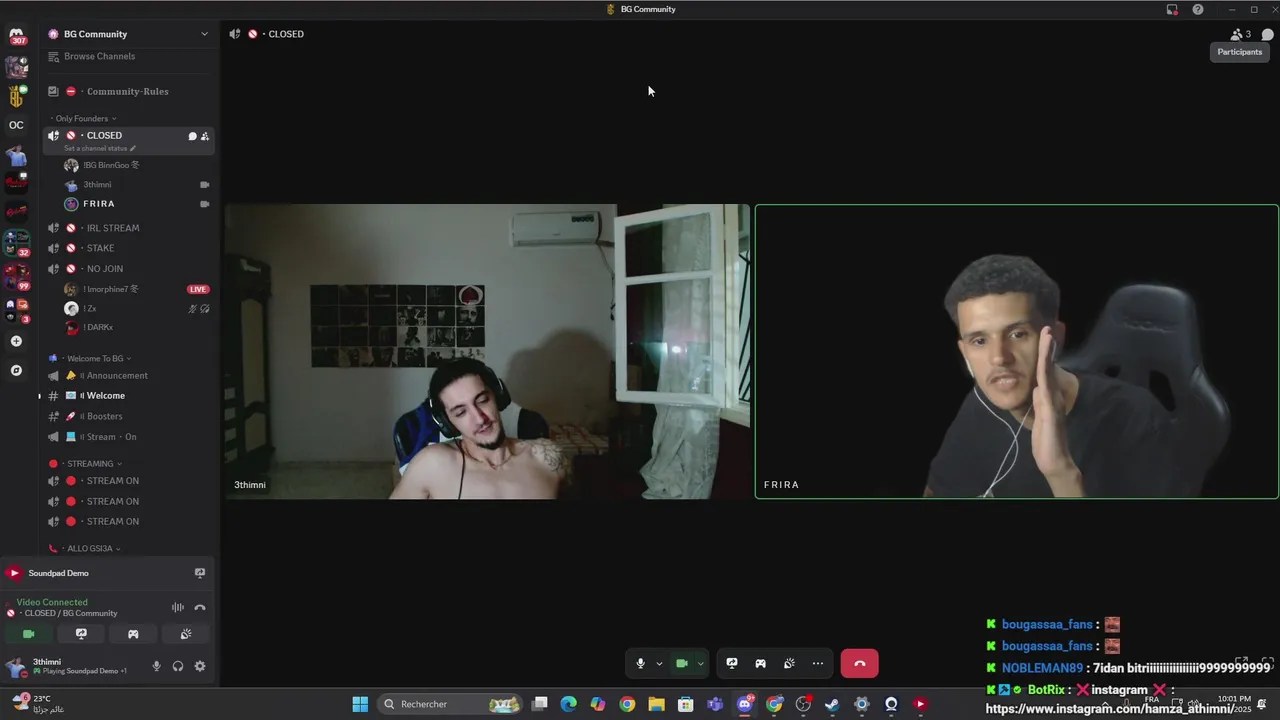This screenshot has width=1280, height=720.
Task: Watch !morphine7's LIVE stream badge
Action: [x=198, y=289]
